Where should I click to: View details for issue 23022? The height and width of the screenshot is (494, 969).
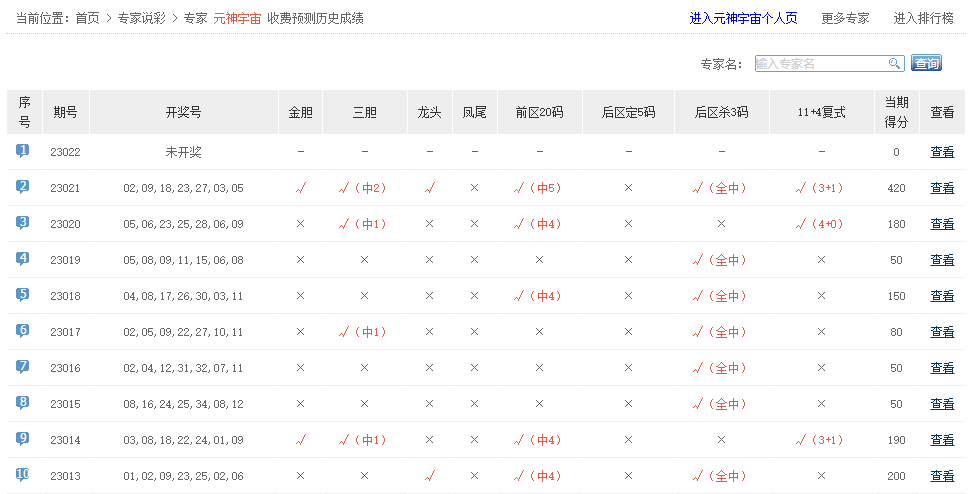(942, 152)
